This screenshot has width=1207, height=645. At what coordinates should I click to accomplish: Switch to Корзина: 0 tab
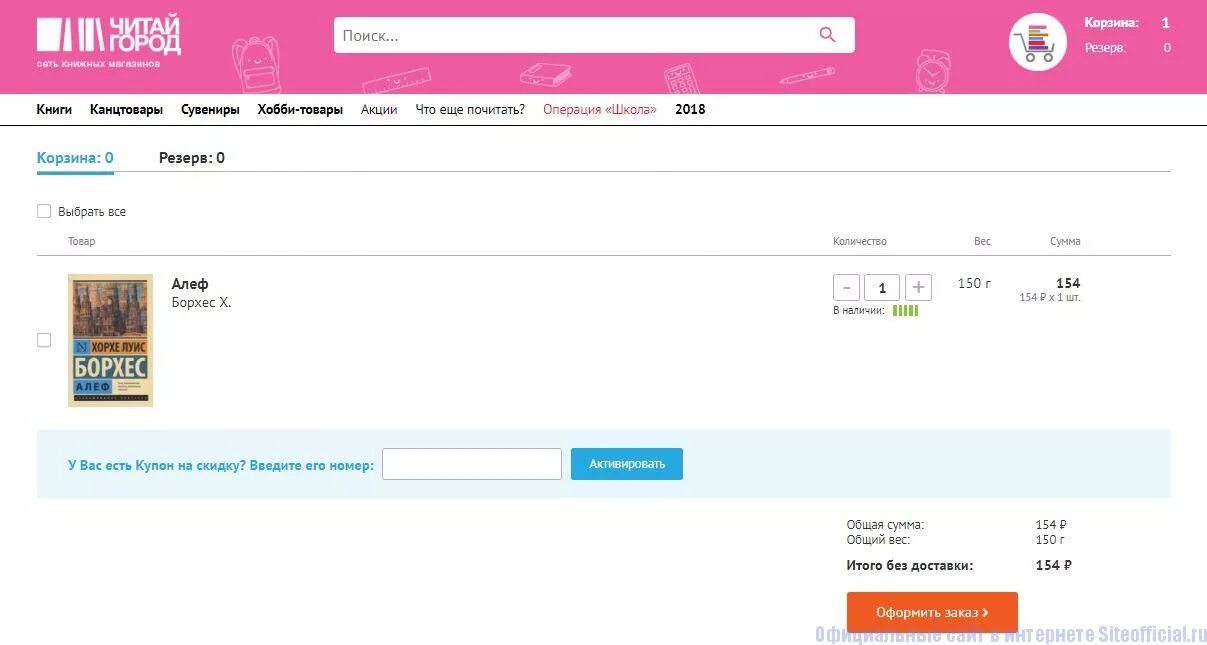click(x=75, y=158)
